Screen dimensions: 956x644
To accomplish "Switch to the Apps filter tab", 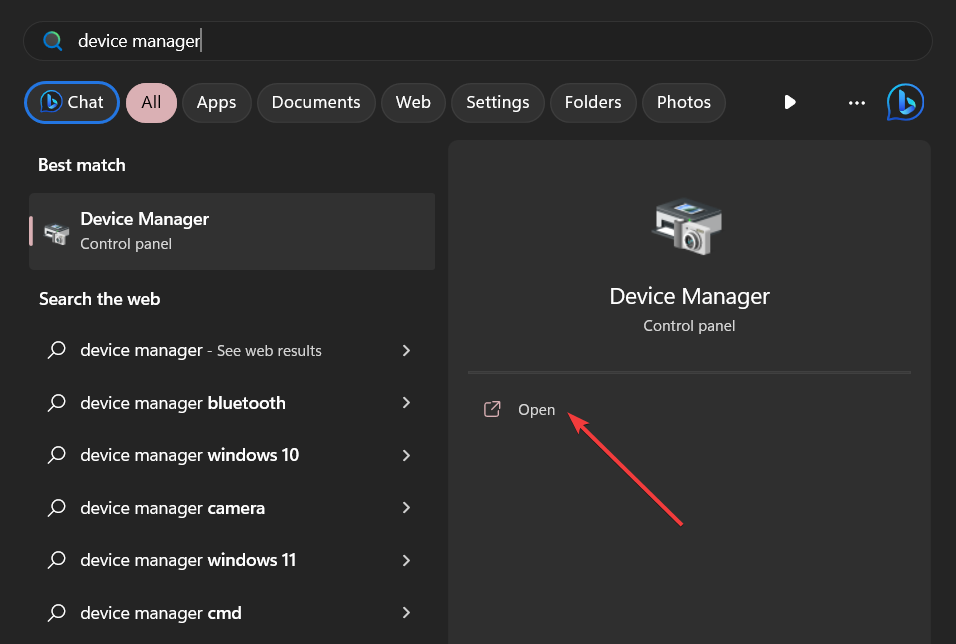I will coord(216,102).
